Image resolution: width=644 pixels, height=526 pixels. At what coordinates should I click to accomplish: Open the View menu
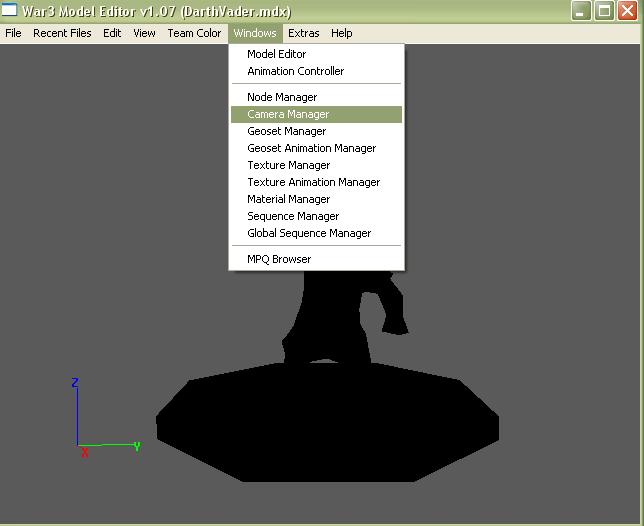click(144, 33)
